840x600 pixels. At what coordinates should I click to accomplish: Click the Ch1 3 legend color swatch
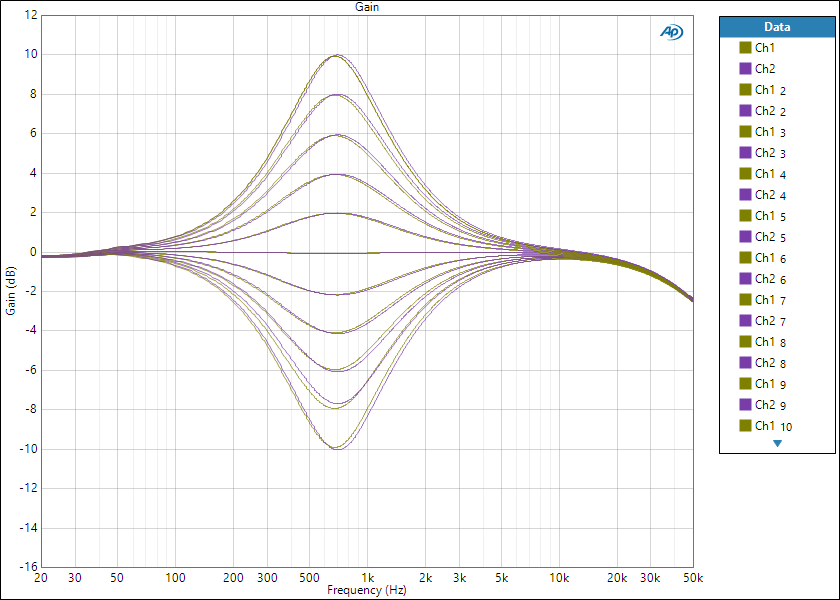click(x=745, y=131)
